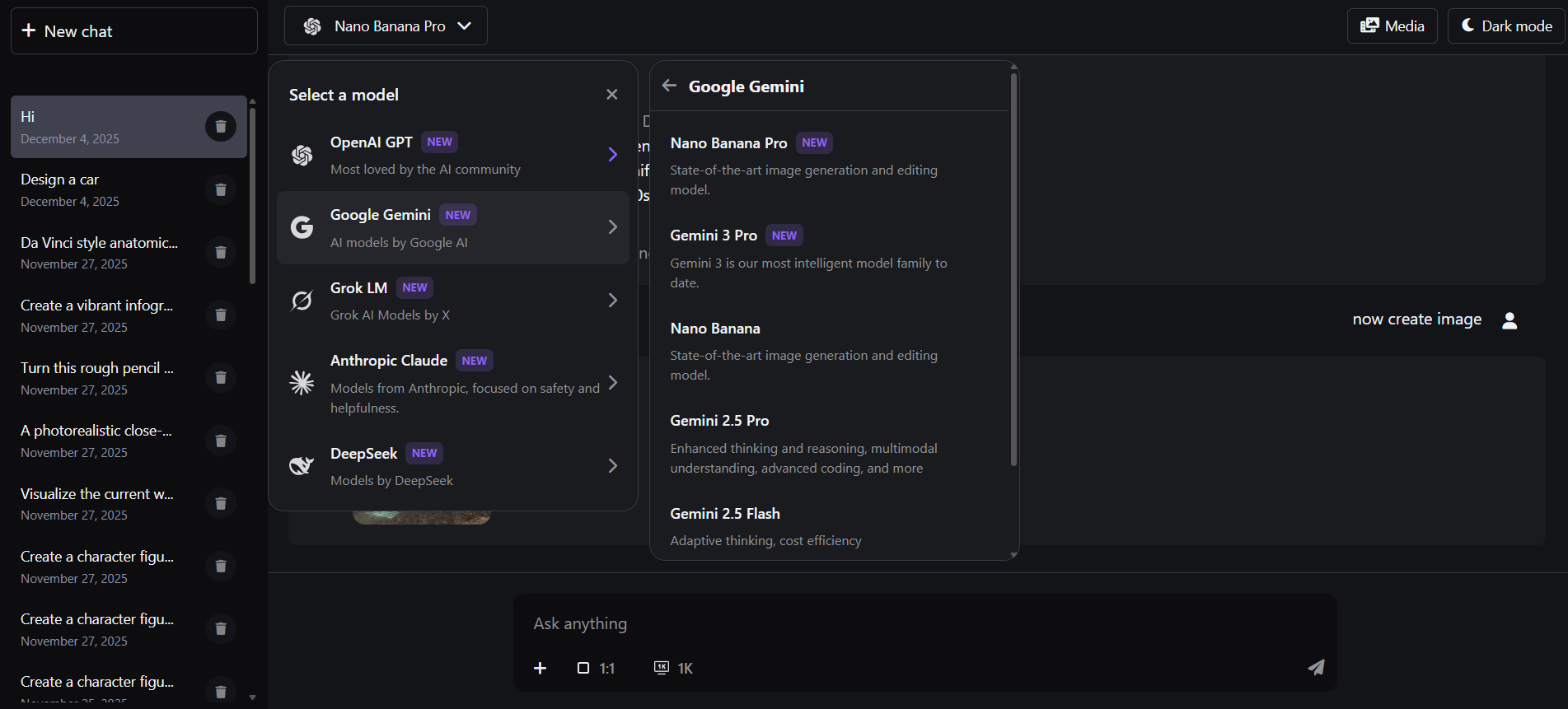Image resolution: width=1568 pixels, height=709 pixels.
Task: Select the Gemini 3 Pro model
Action: (830, 259)
